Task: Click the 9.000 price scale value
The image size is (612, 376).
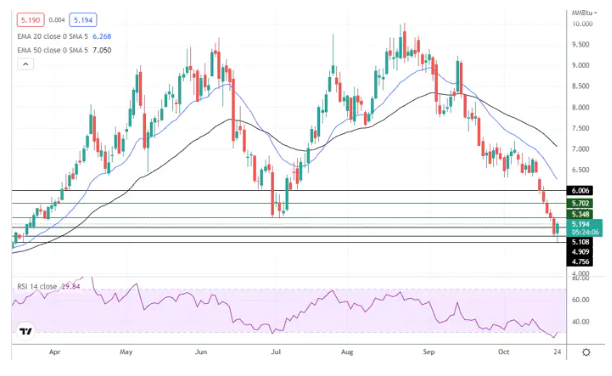Action: tap(581, 65)
